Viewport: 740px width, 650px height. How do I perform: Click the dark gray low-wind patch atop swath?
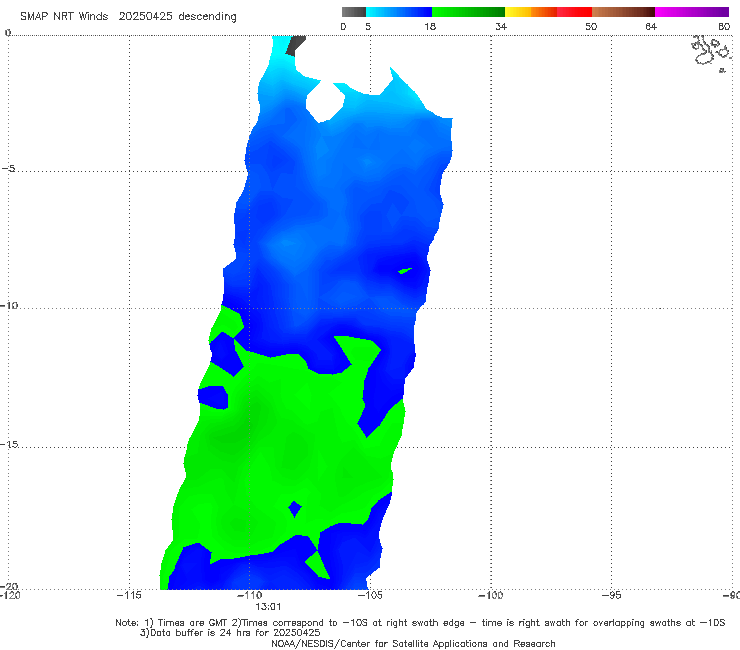click(x=295, y=45)
